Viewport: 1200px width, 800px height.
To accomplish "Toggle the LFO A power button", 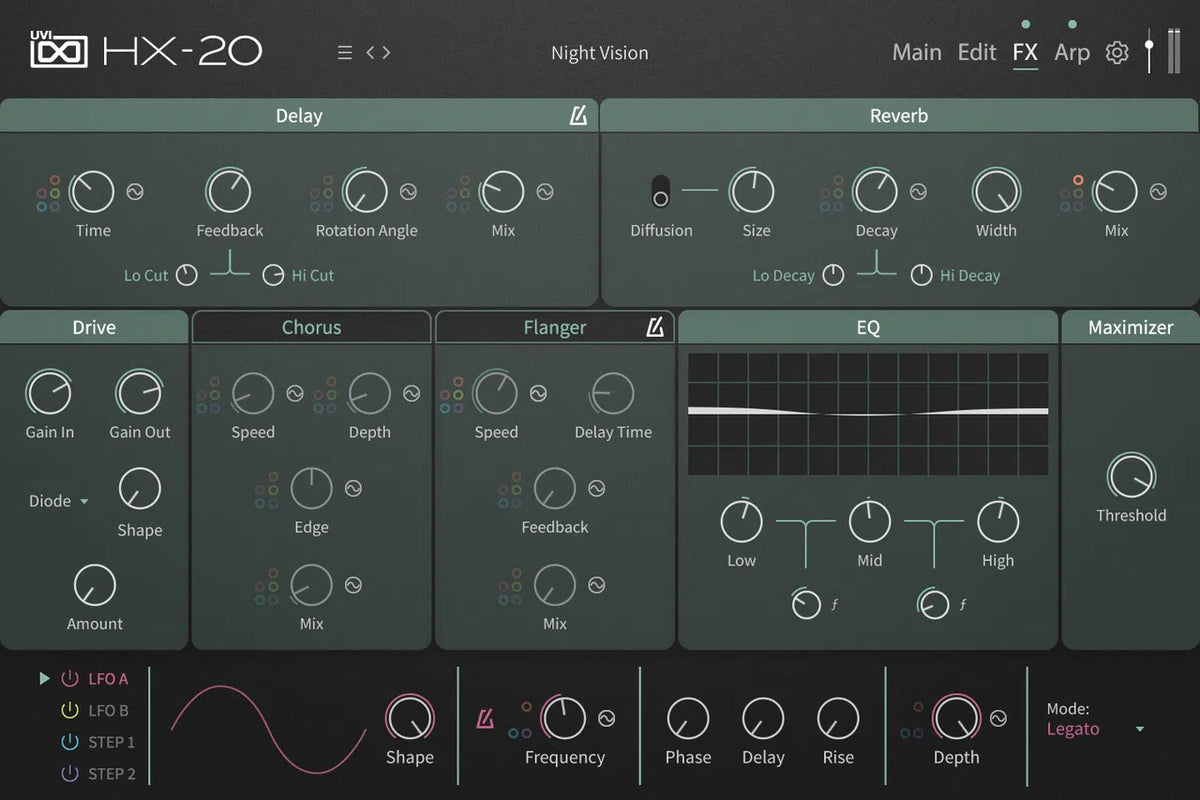I will point(70,679).
